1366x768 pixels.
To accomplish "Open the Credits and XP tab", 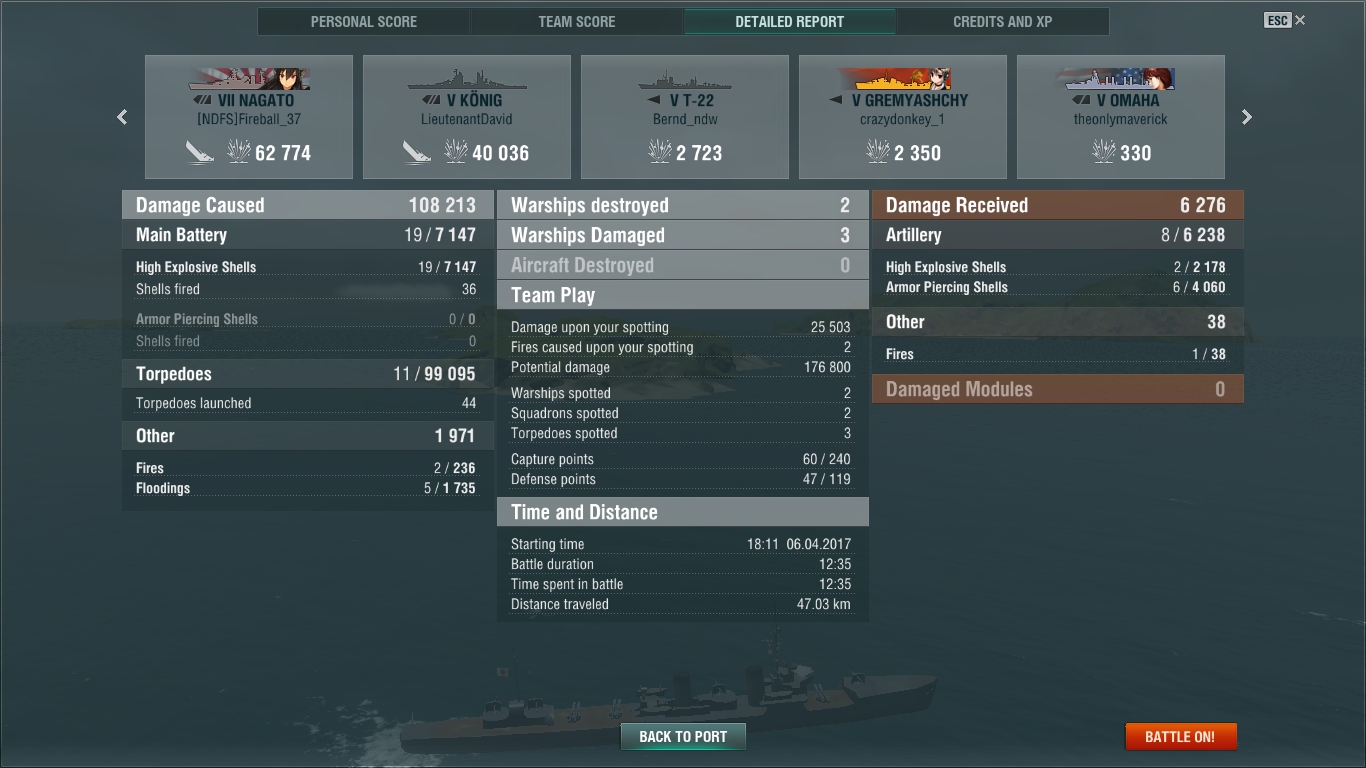I will point(1003,21).
